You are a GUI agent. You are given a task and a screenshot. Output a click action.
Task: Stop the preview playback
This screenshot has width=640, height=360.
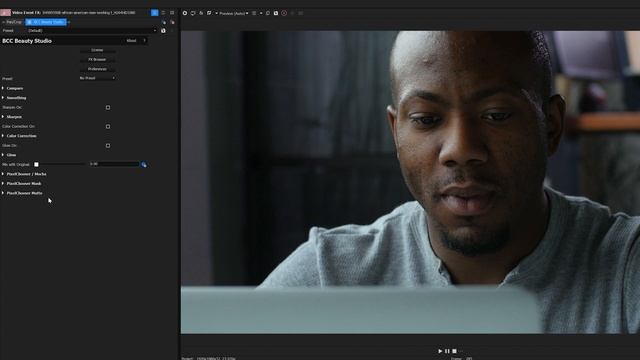click(x=454, y=351)
